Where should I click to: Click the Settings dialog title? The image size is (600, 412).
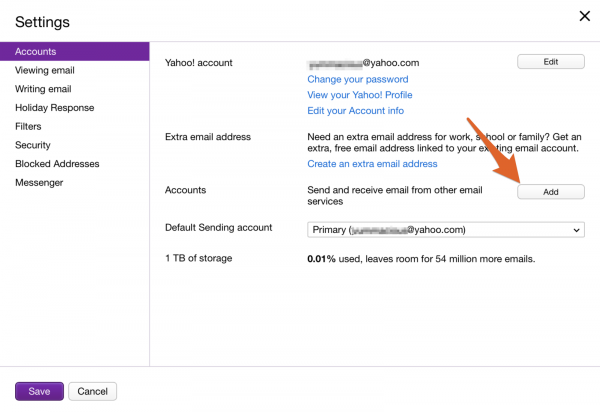click(42, 22)
